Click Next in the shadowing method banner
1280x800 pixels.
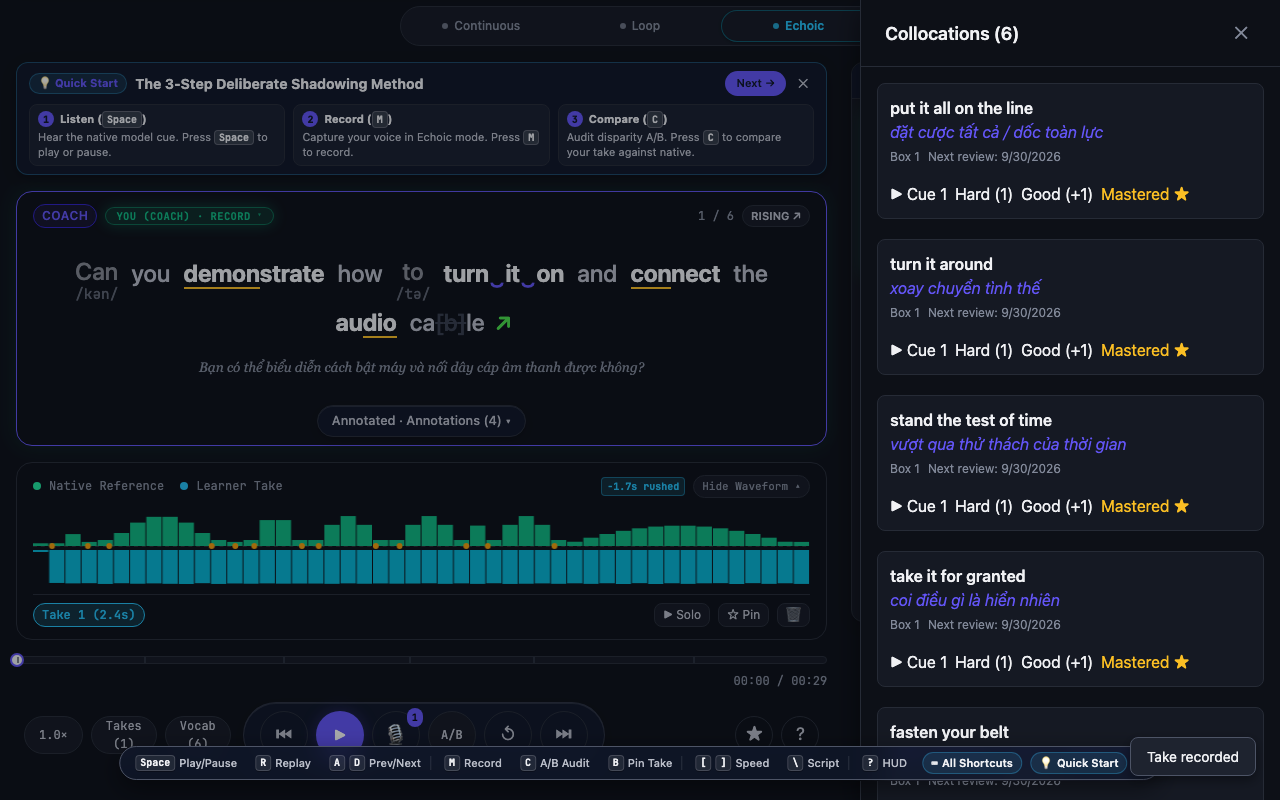click(x=755, y=84)
